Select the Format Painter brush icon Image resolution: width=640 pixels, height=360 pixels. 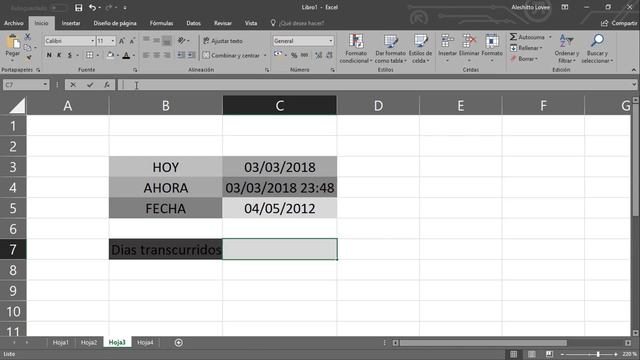click(28, 58)
